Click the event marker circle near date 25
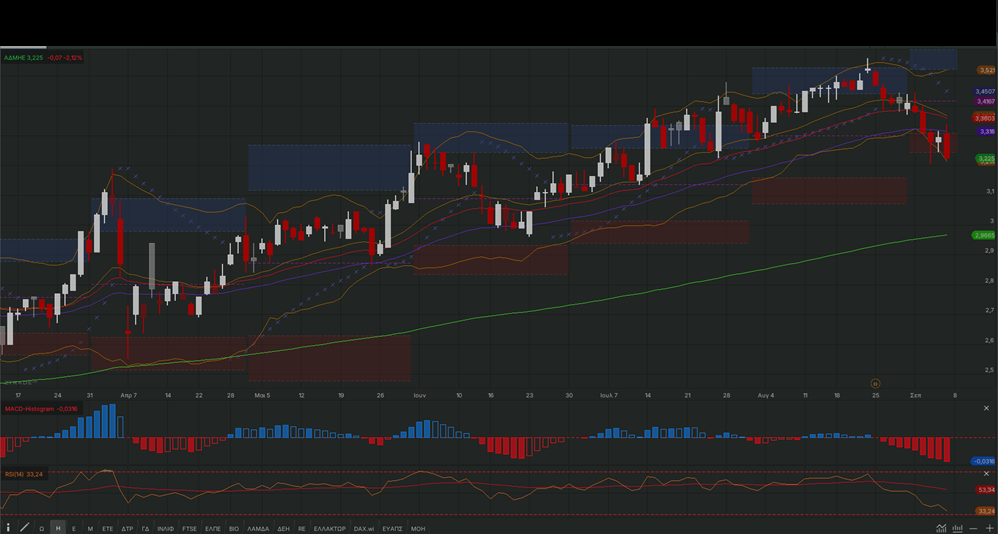 [x=875, y=383]
